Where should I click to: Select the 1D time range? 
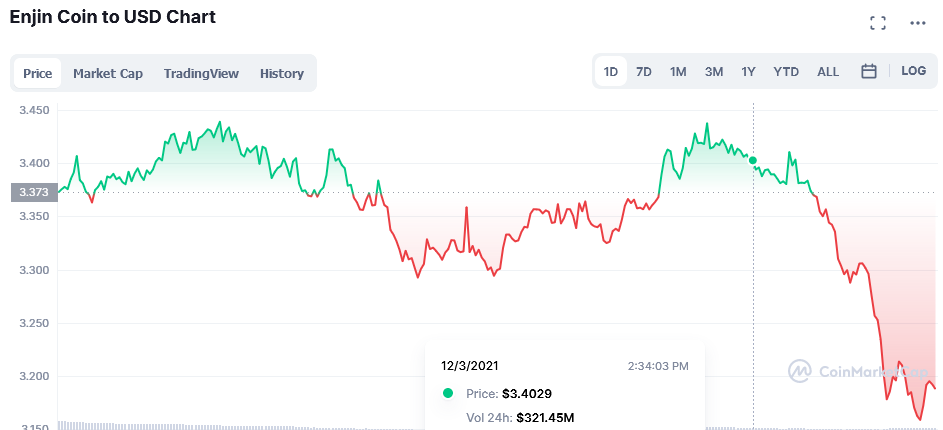tap(610, 72)
